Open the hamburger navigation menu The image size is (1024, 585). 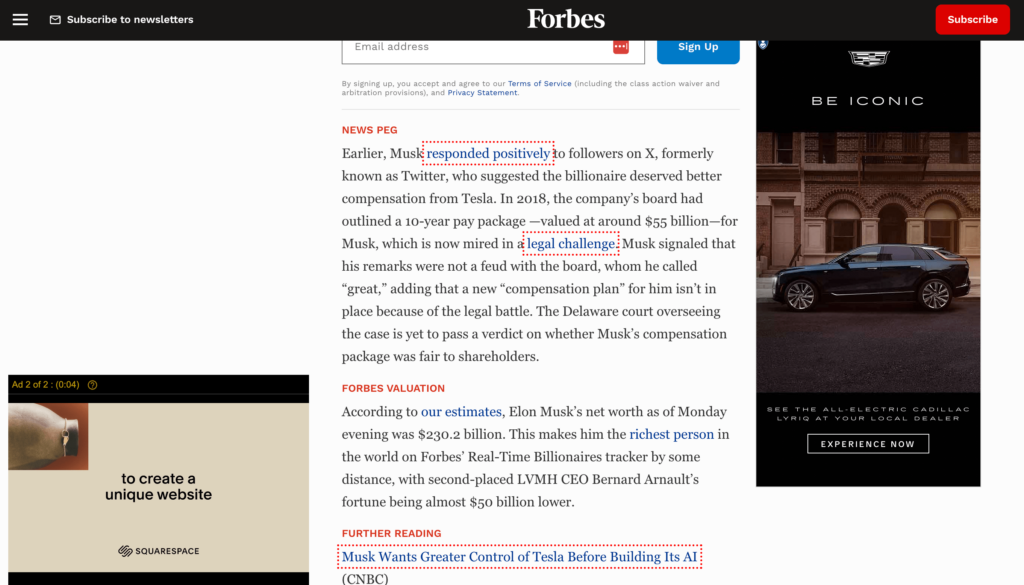coord(20,19)
